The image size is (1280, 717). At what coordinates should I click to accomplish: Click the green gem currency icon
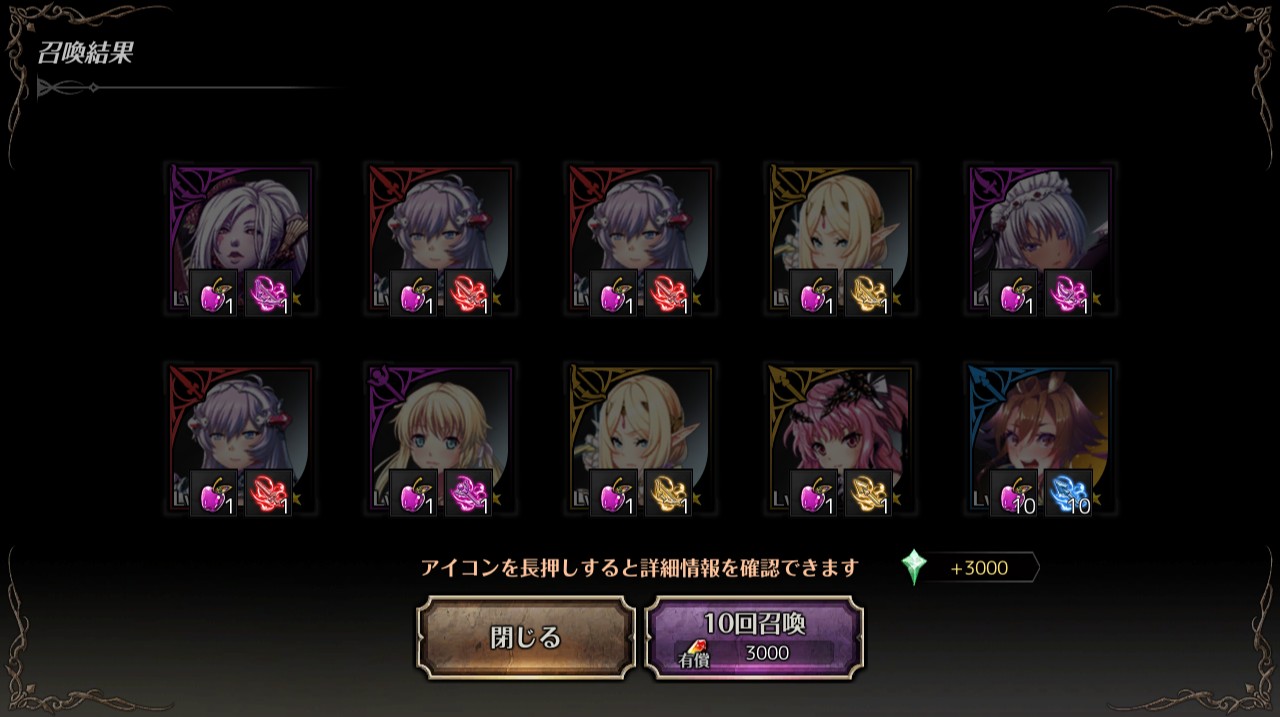[x=913, y=567]
